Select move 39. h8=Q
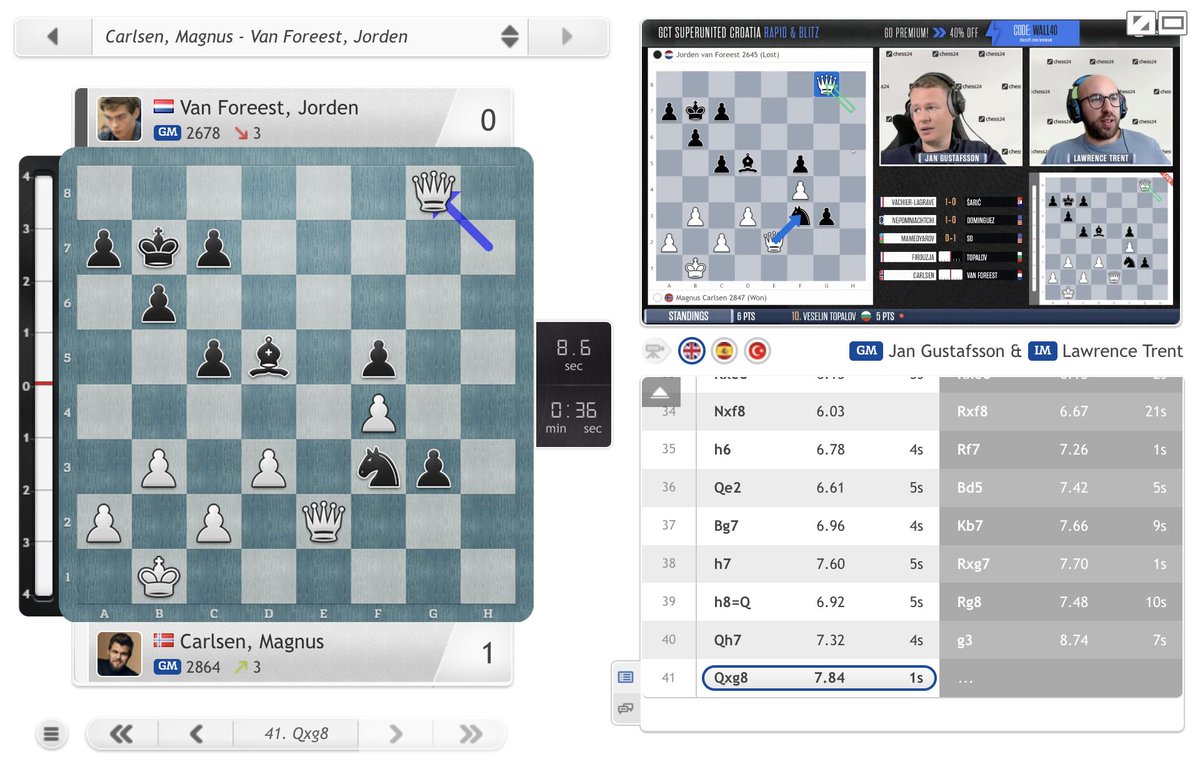Image resolution: width=1200 pixels, height=764 pixels. 817,601
